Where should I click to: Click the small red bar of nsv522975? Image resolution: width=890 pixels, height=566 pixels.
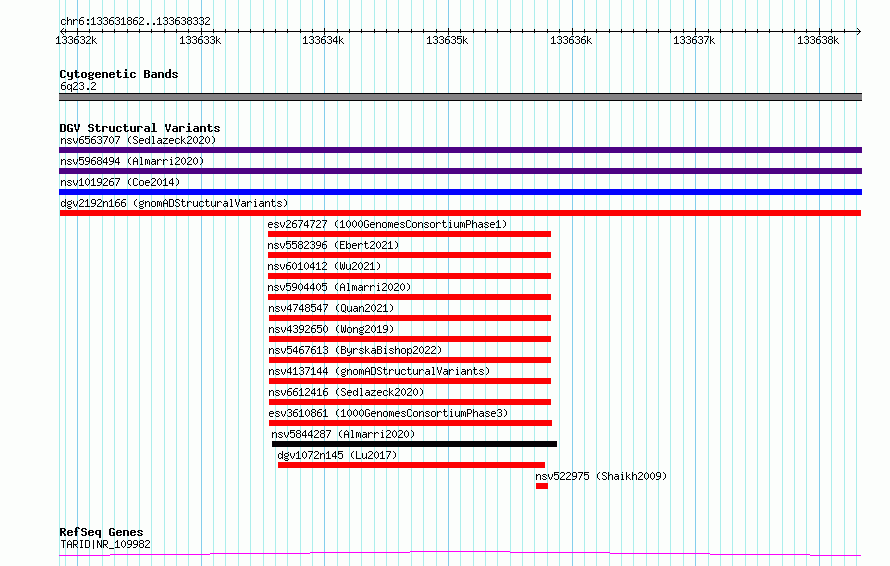click(x=541, y=486)
